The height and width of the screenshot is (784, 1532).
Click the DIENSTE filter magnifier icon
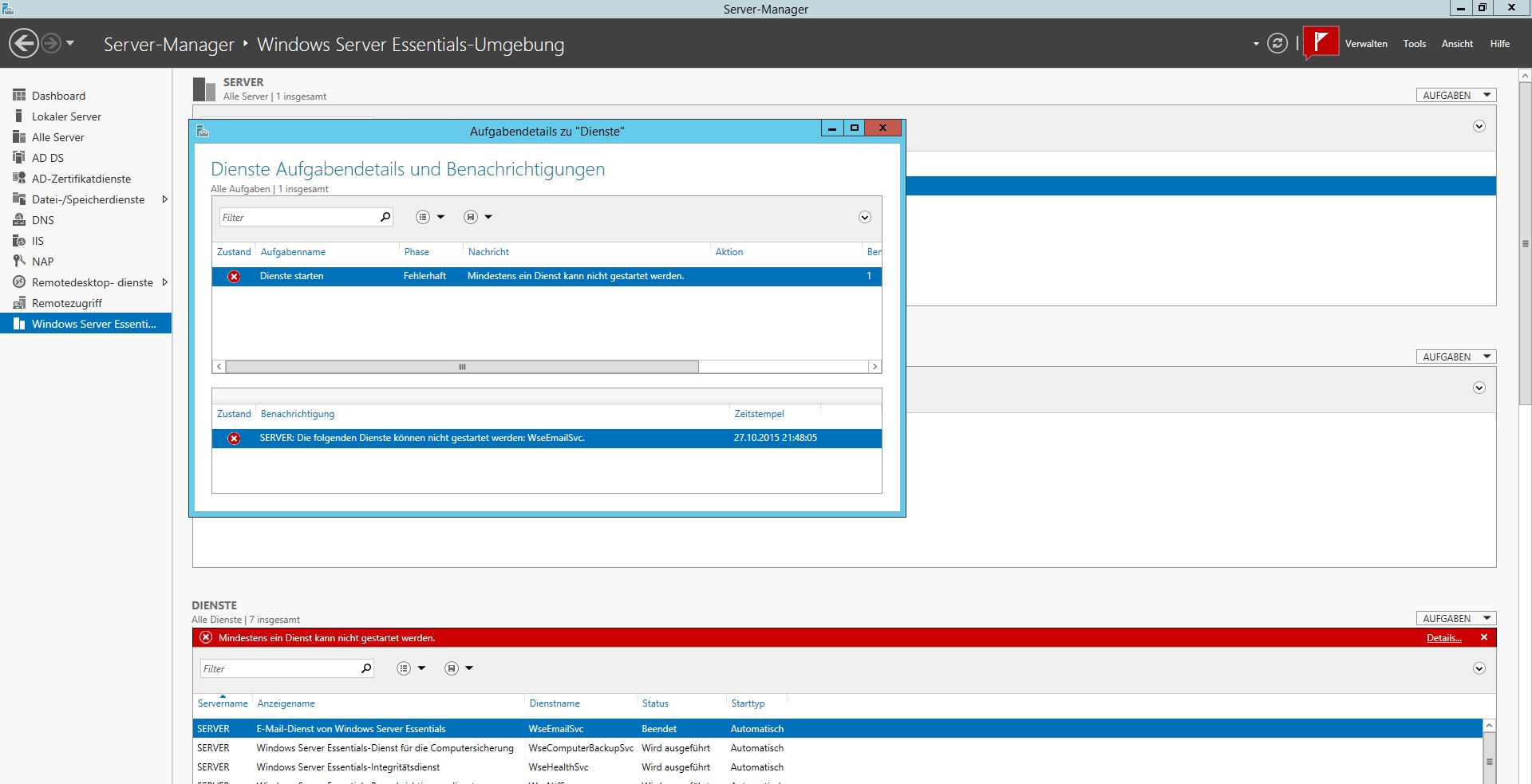point(366,668)
